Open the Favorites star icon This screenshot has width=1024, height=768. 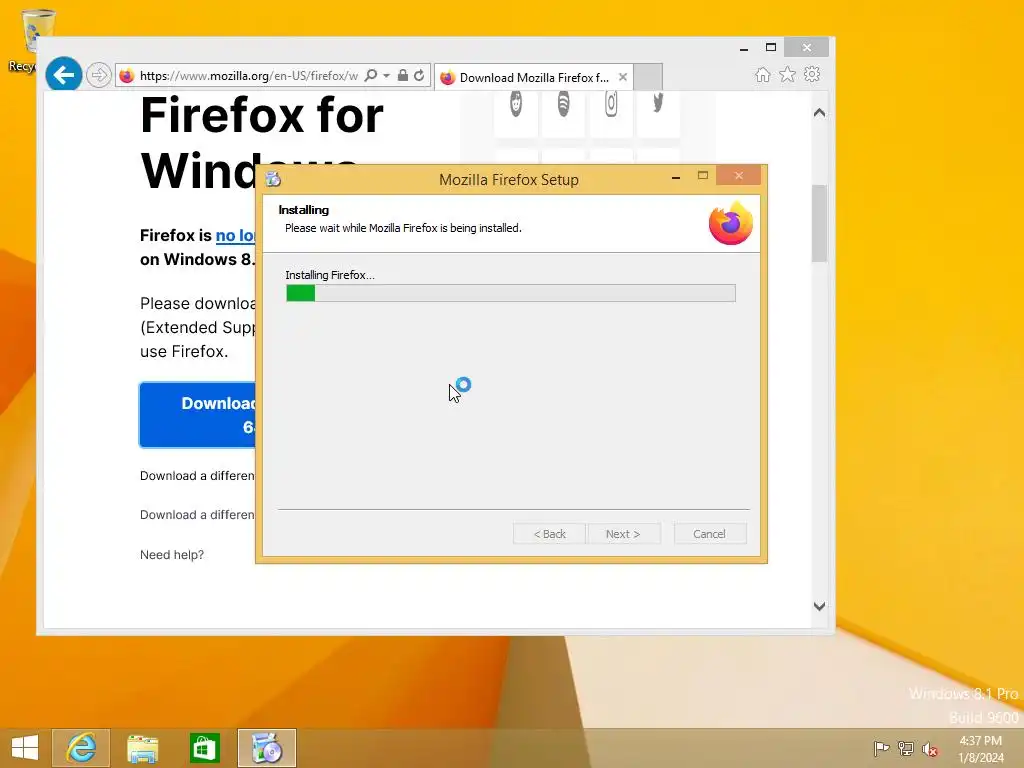[x=788, y=74]
